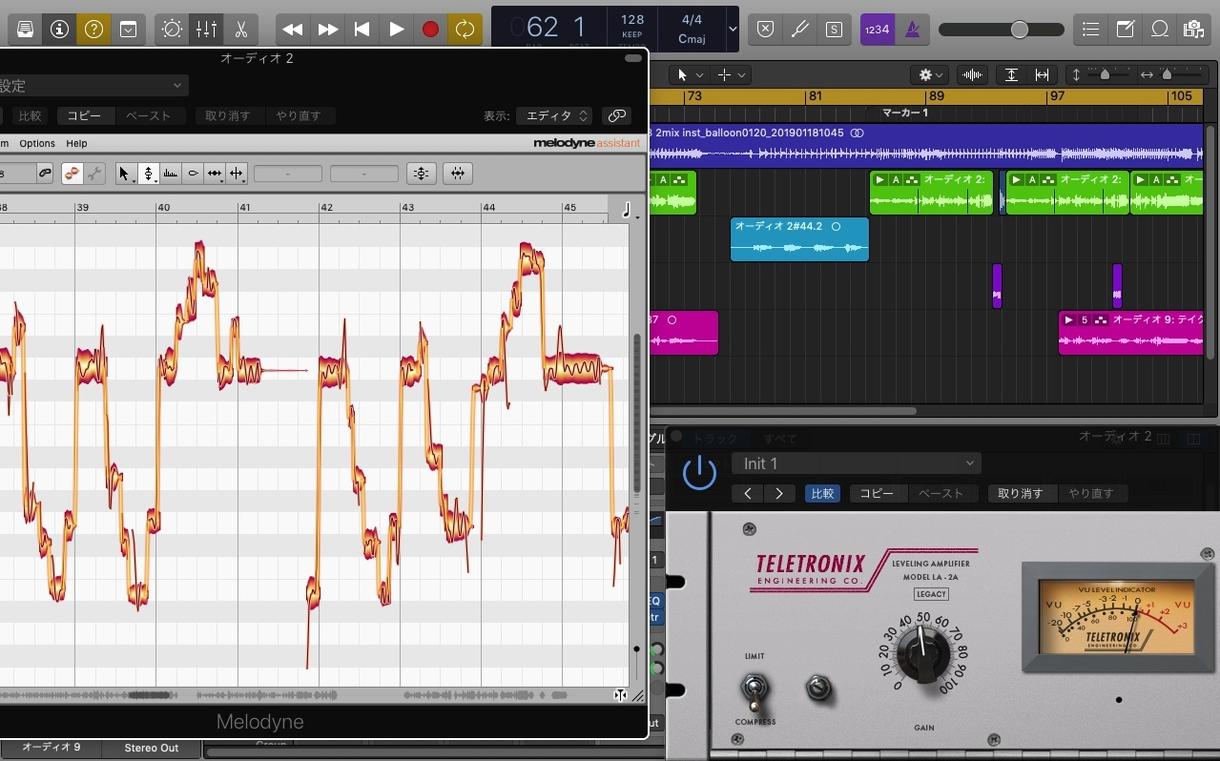Click Melodyne window コピー button

(84, 116)
